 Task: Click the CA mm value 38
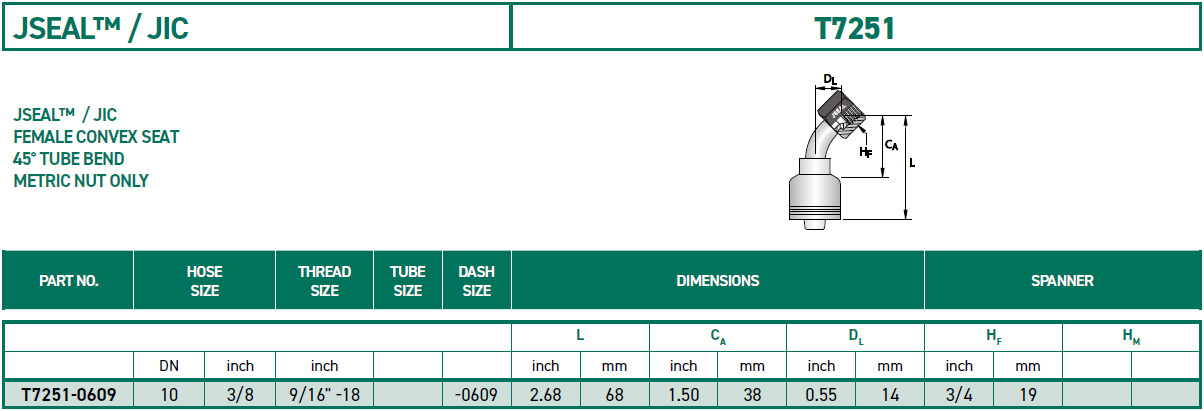752,394
